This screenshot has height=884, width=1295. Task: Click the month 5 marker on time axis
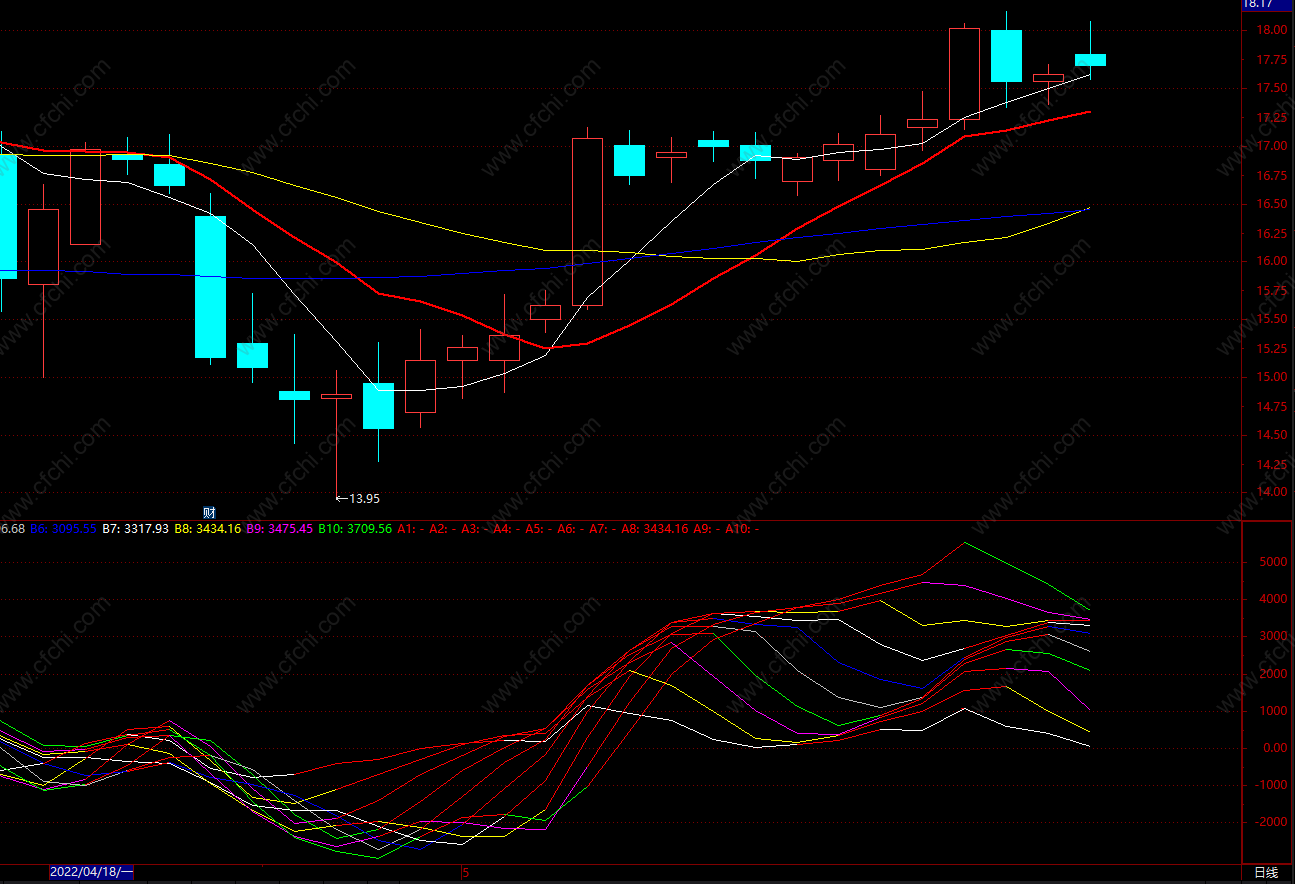pyautogui.click(x=466, y=873)
